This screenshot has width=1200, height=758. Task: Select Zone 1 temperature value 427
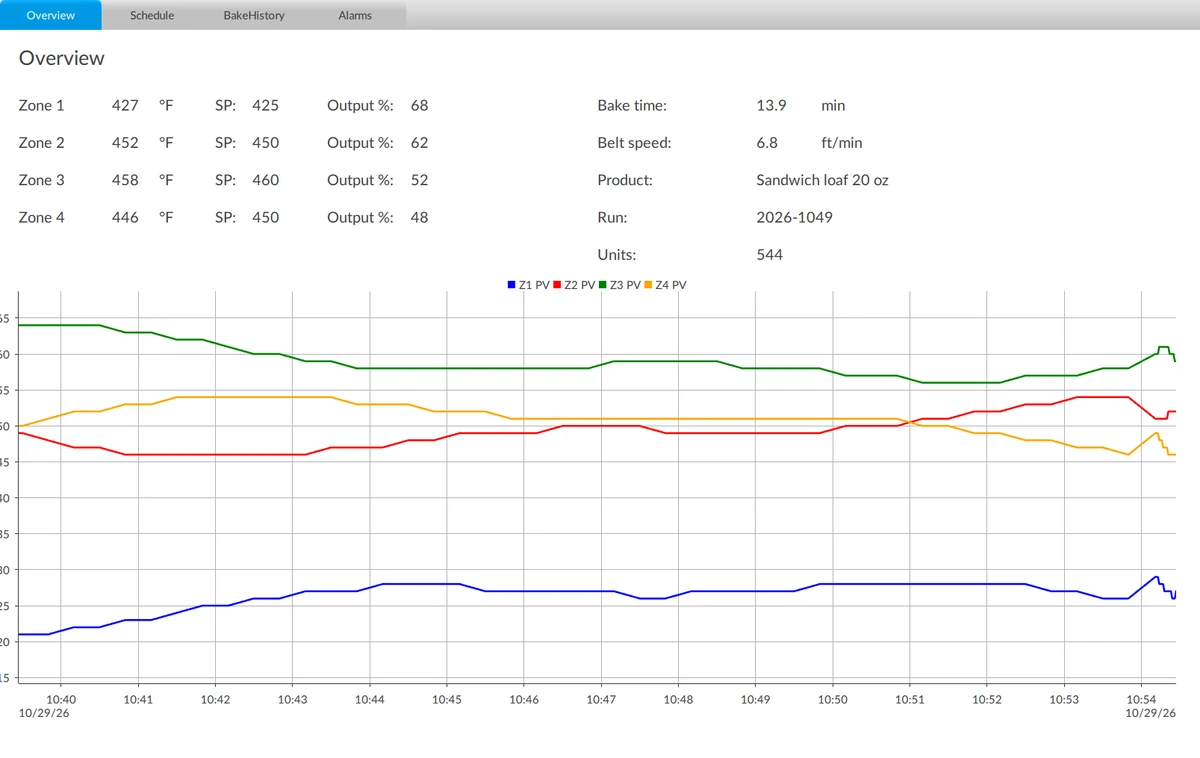[125, 105]
